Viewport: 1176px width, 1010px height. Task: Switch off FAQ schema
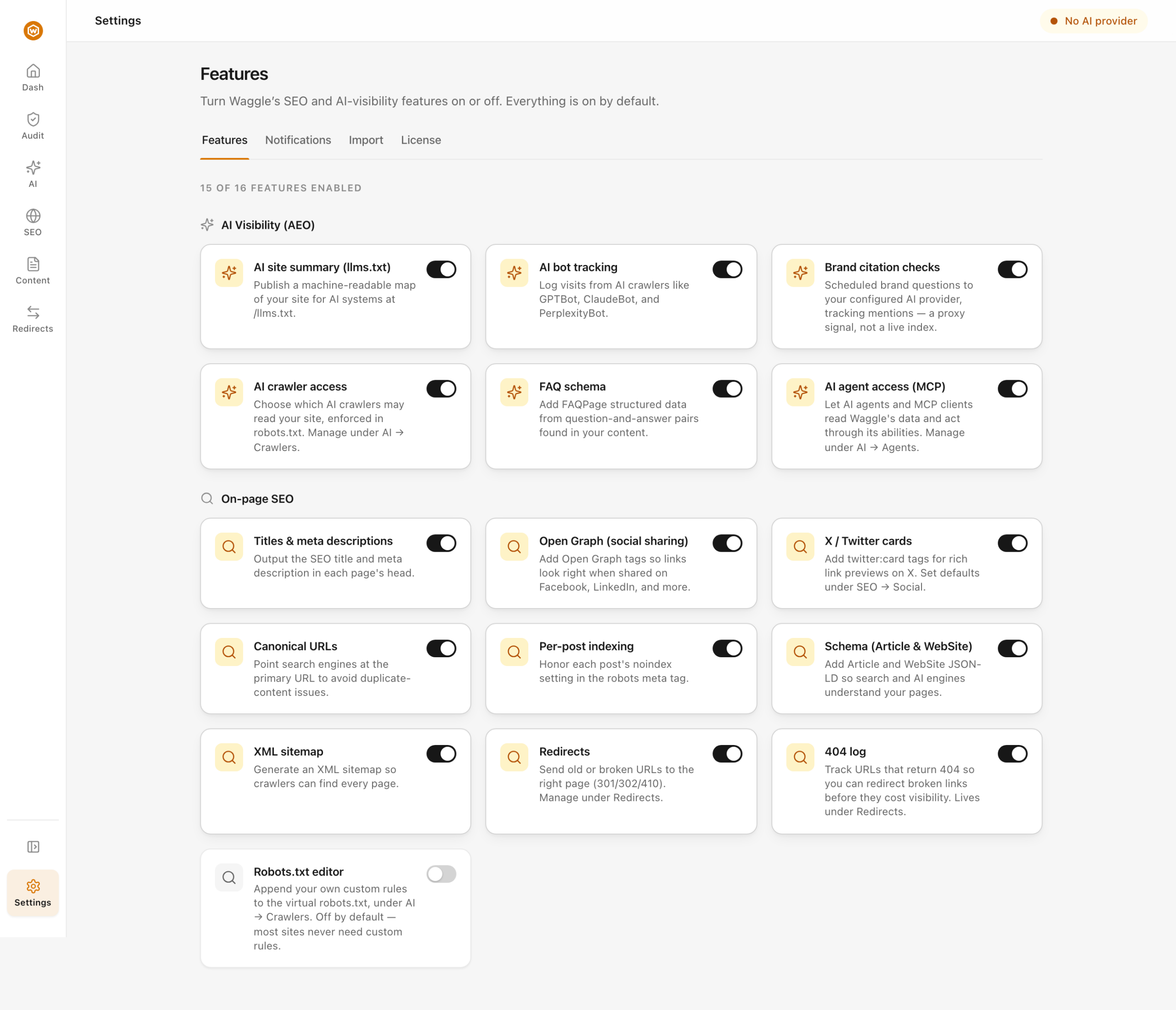click(727, 389)
